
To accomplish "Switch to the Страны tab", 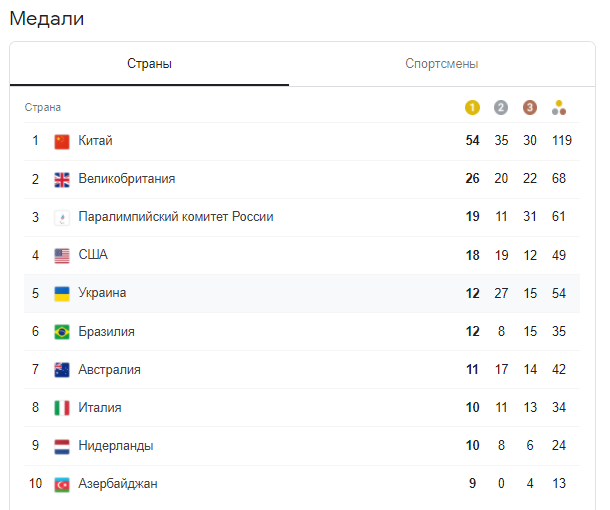I will coord(149,64).
